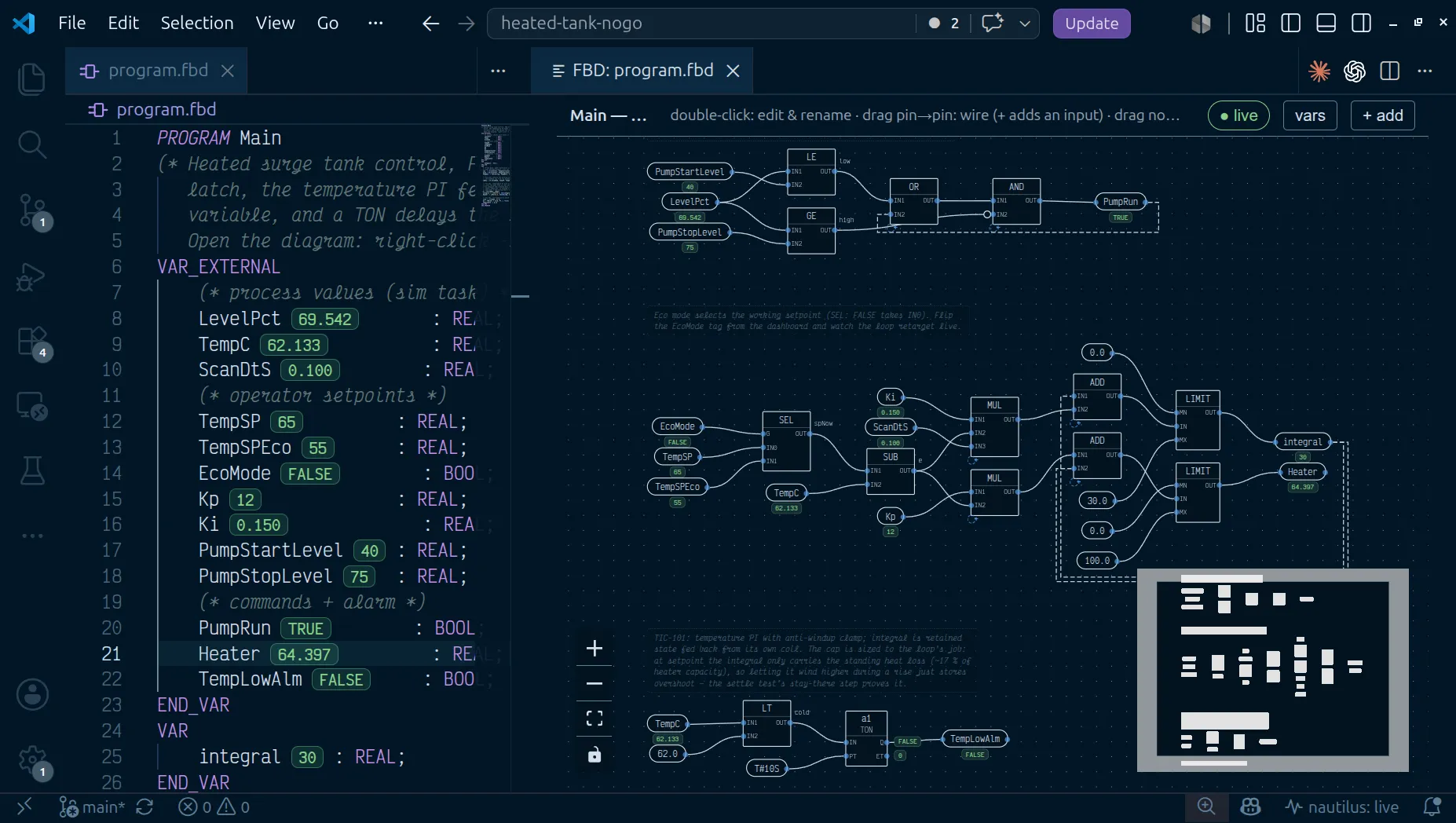
Task: Open the Testing flask icon
Action: tap(32, 470)
